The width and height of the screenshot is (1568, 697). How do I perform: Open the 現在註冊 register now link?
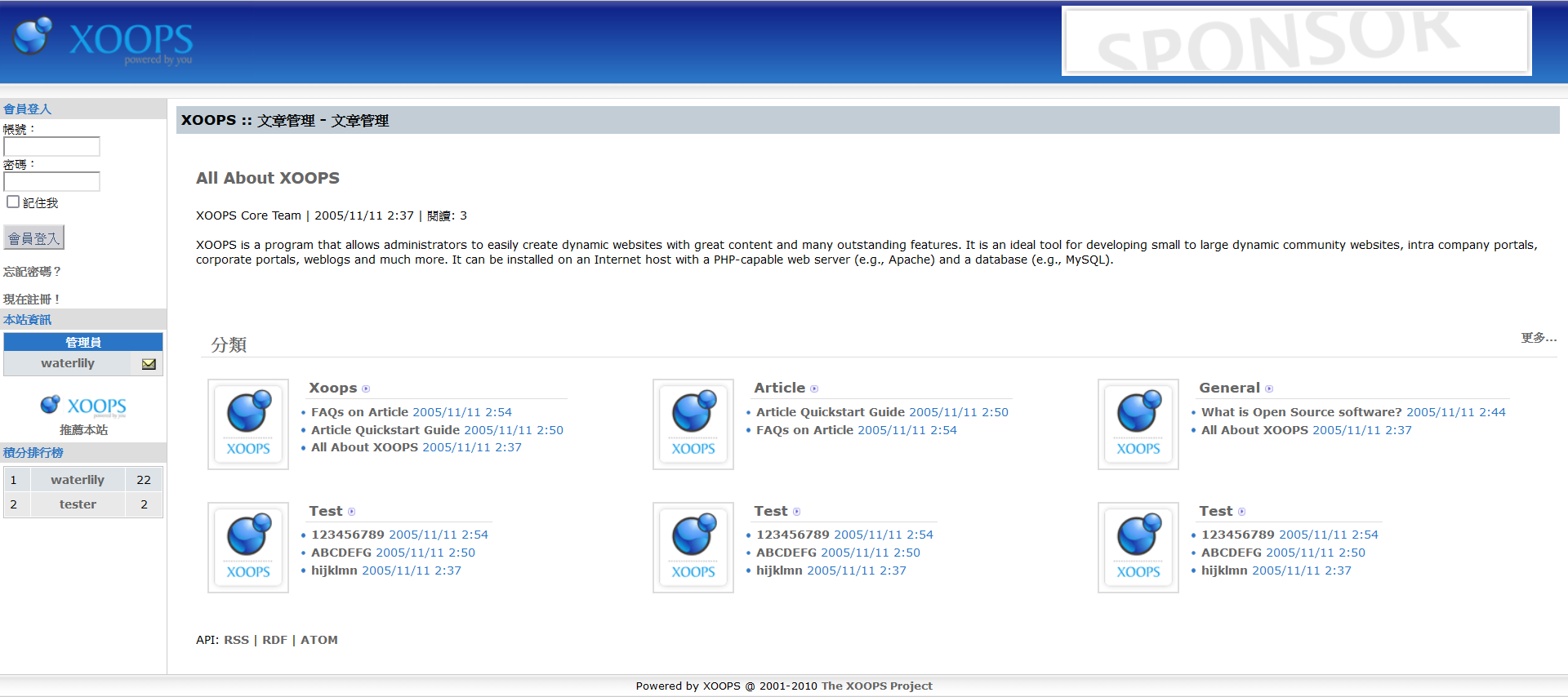click(32, 299)
